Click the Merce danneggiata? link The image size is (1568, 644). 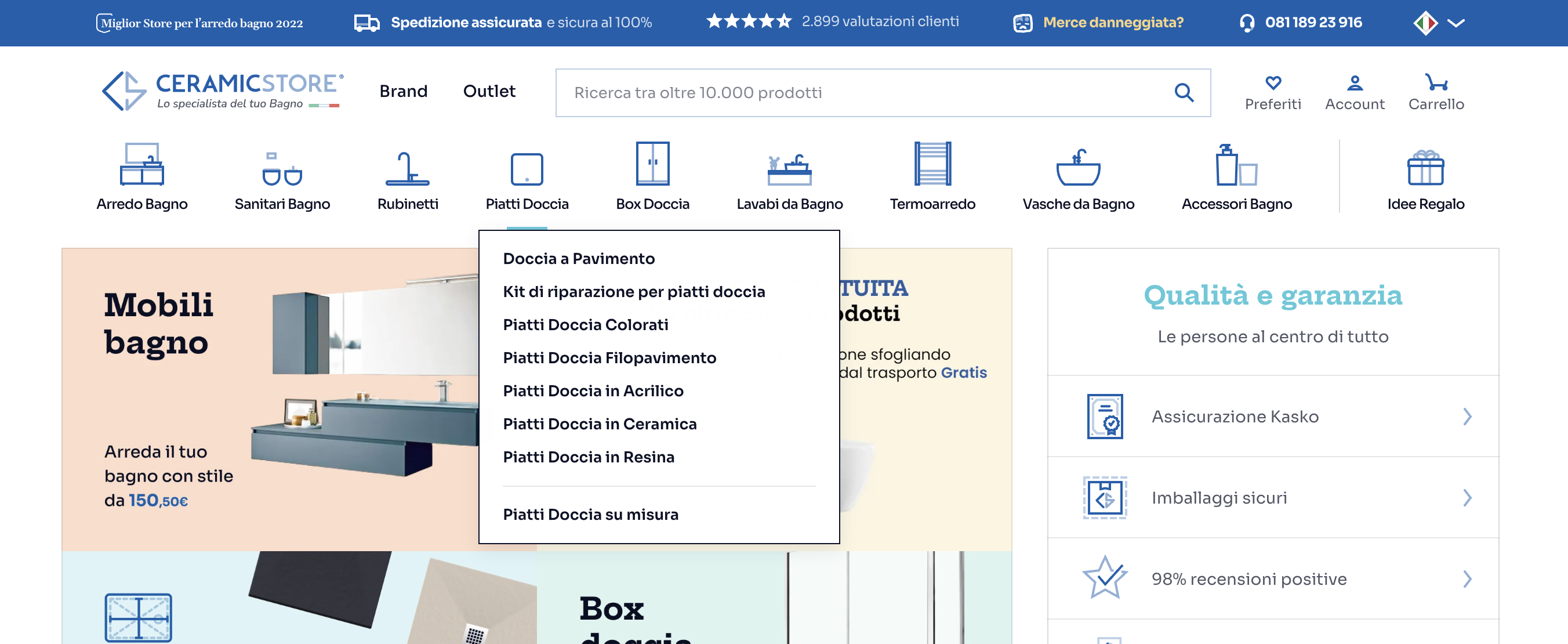[x=1113, y=23]
